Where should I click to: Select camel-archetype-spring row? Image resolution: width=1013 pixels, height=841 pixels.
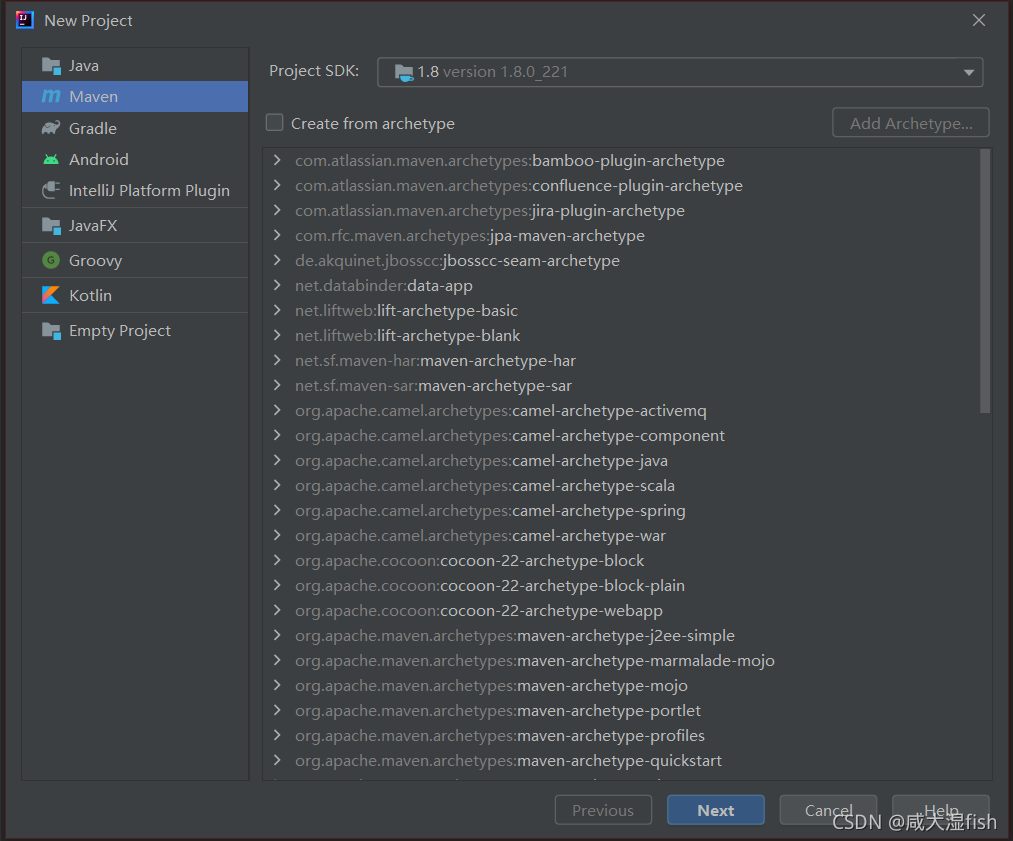click(620, 510)
